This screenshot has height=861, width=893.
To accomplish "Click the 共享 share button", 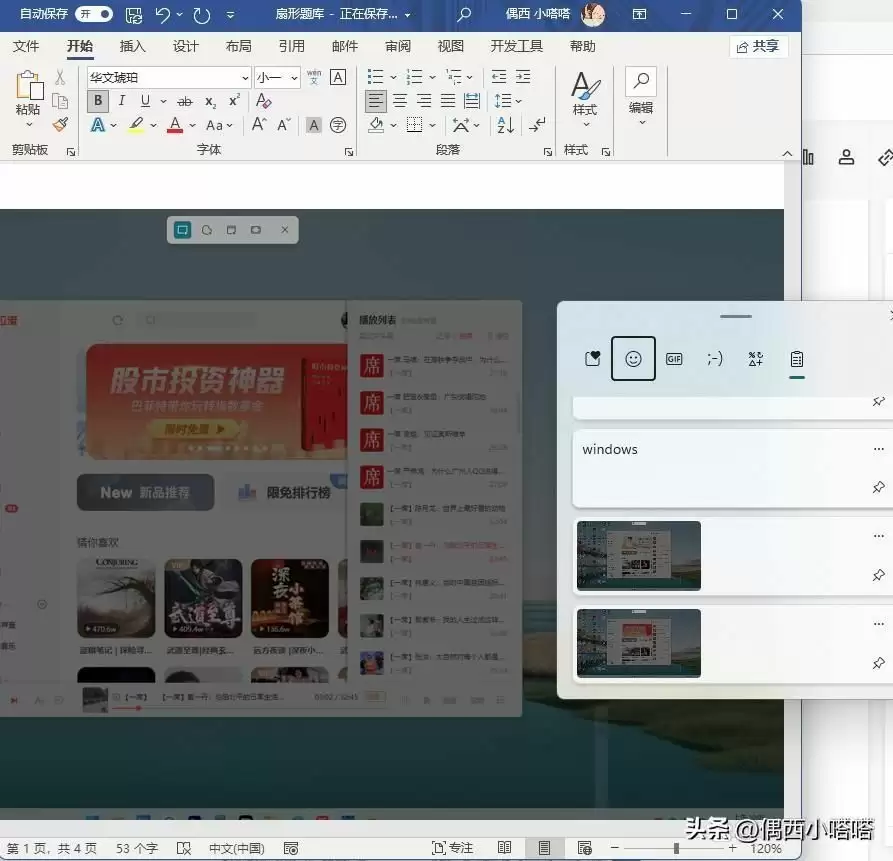I will point(757,45).
